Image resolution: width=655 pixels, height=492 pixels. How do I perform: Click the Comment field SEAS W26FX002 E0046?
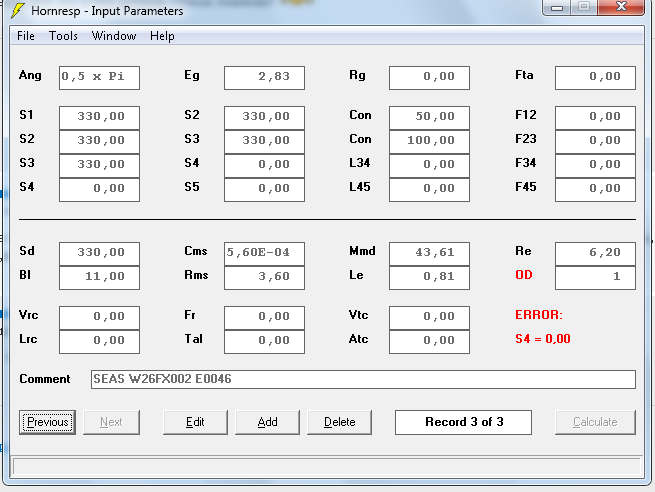tap(363, 379)
